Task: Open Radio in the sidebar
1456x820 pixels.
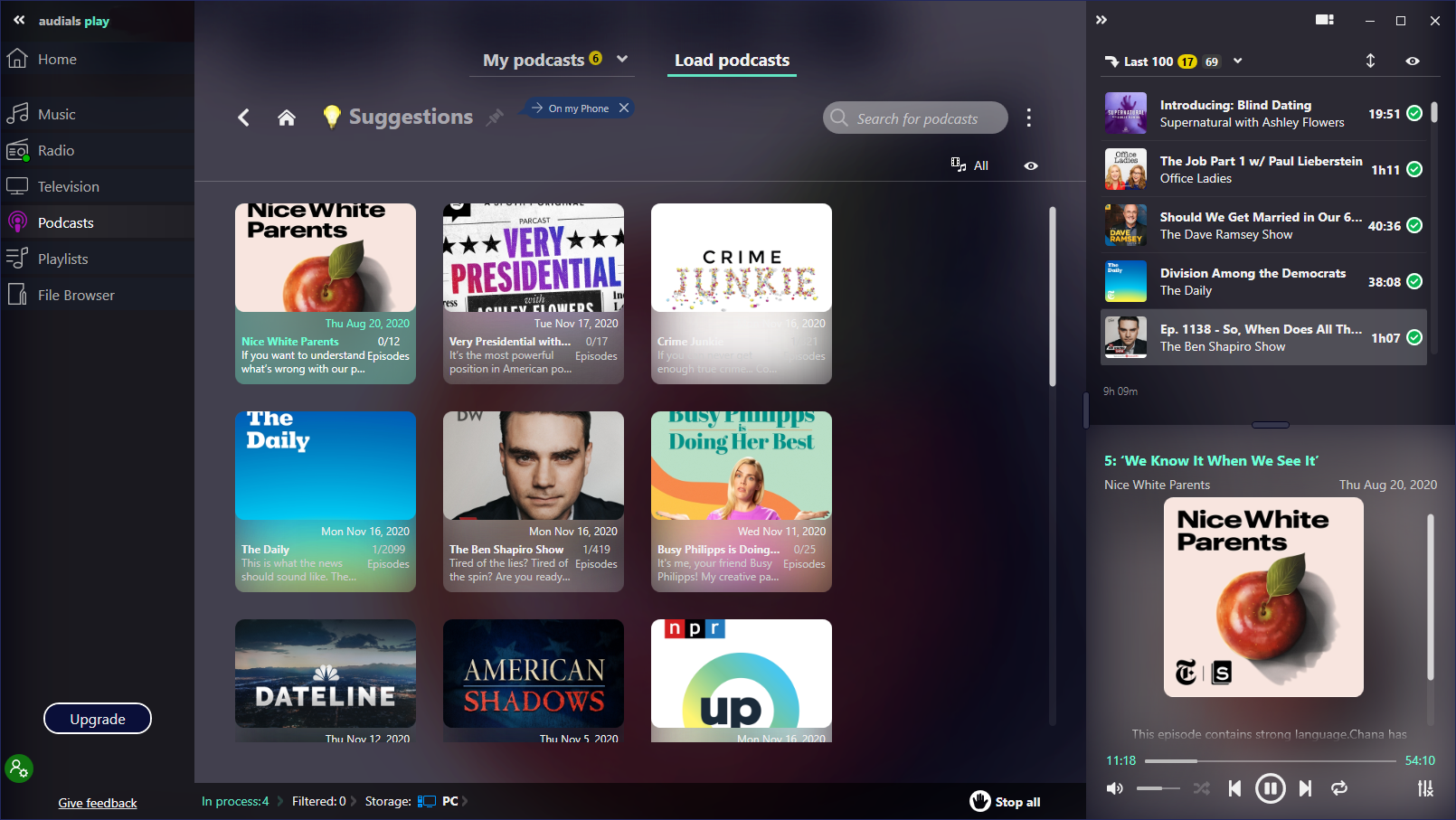Action: click(x=56, y=151)
